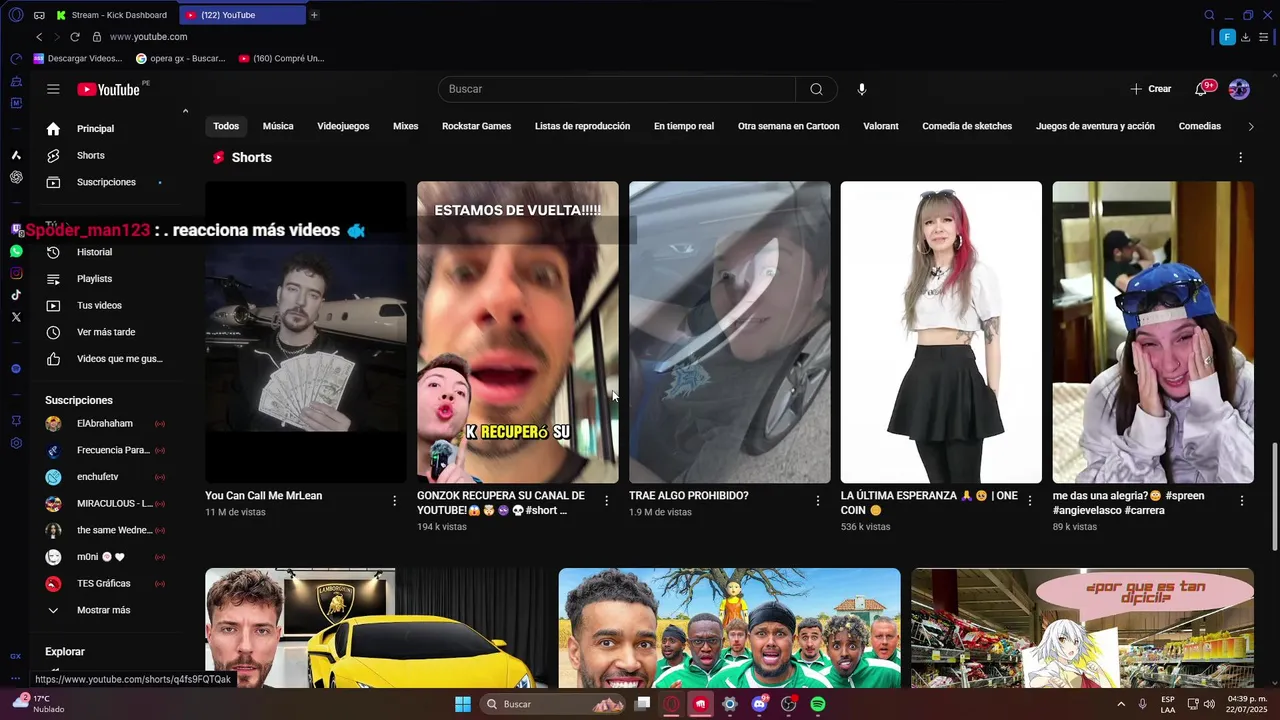The height and width of the screenshot is (720, 1280).
Task: Go back with the browser back arrow
Action: (x=39, y=37)
